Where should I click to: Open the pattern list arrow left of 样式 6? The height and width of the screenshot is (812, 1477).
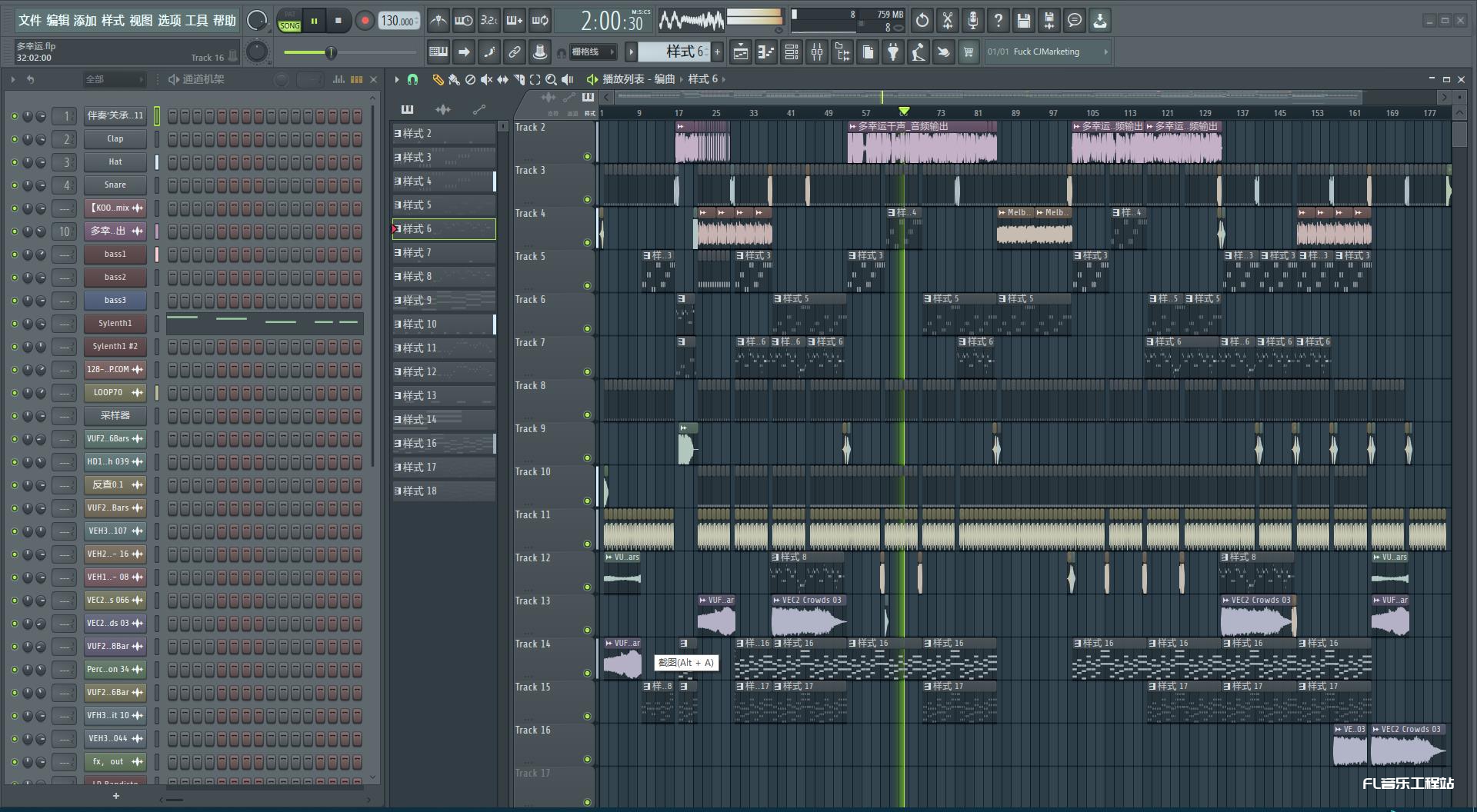point(631,52)
